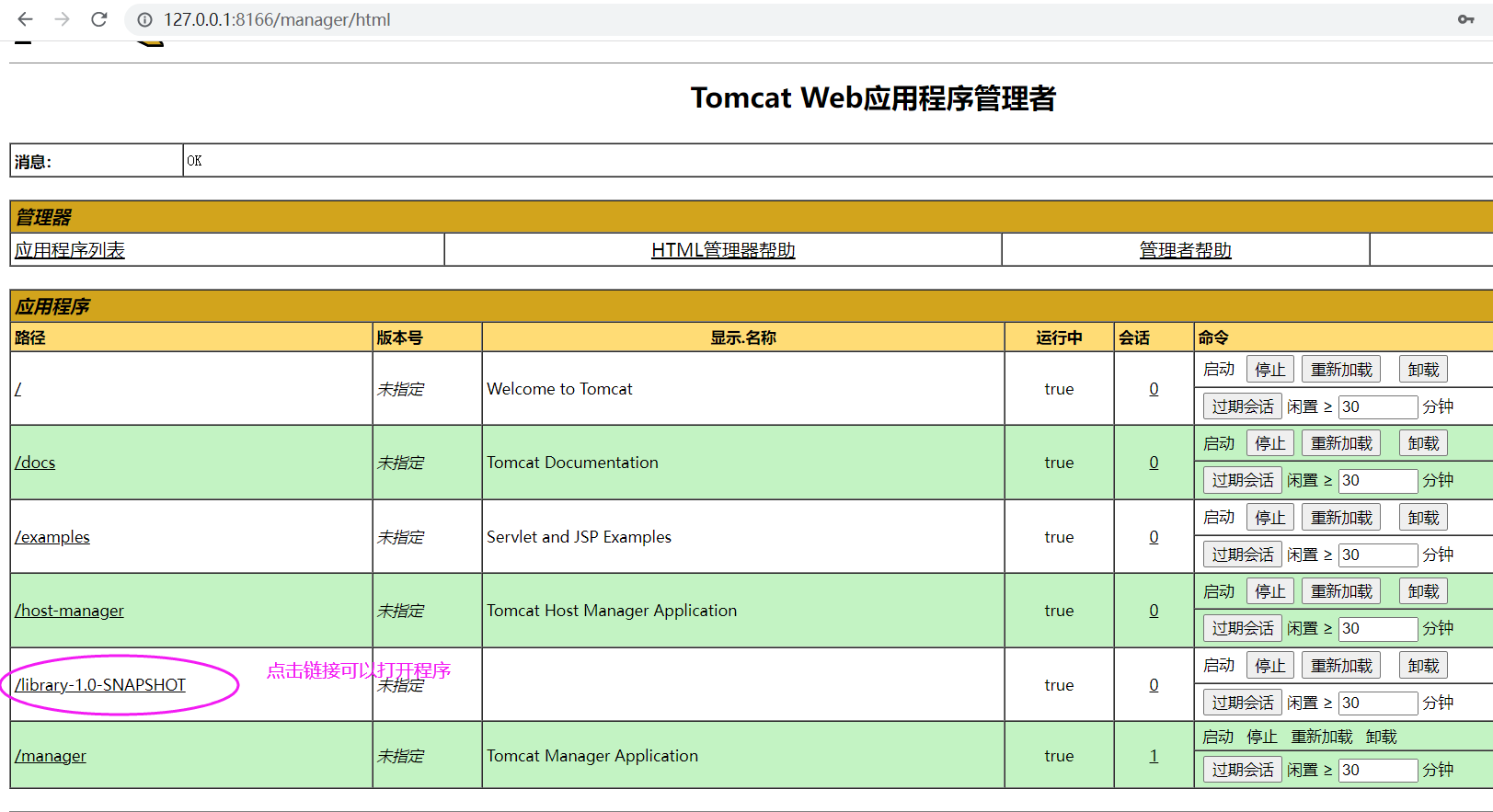Select the 'Tomcat Documentation' display name
The image size is (1493, 812).
coord(572,463)
